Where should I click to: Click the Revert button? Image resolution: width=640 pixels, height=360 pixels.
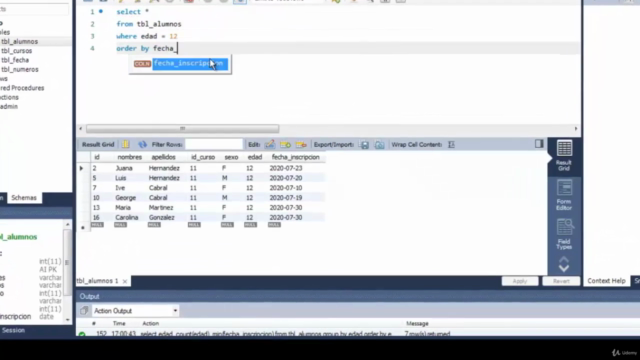coord(561,281)
